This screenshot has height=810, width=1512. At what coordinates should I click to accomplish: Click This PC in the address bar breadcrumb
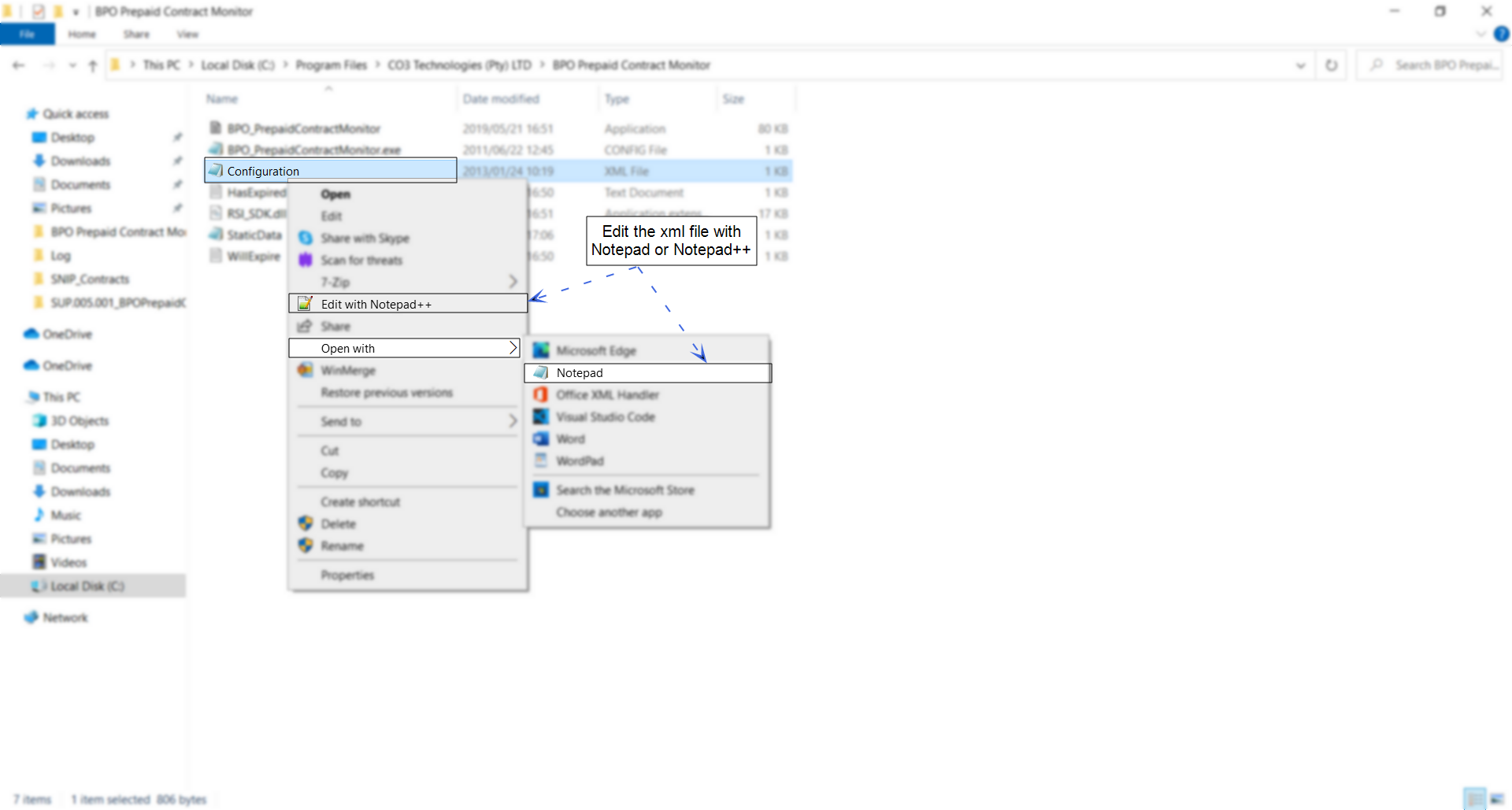click(x=161, y=65)
